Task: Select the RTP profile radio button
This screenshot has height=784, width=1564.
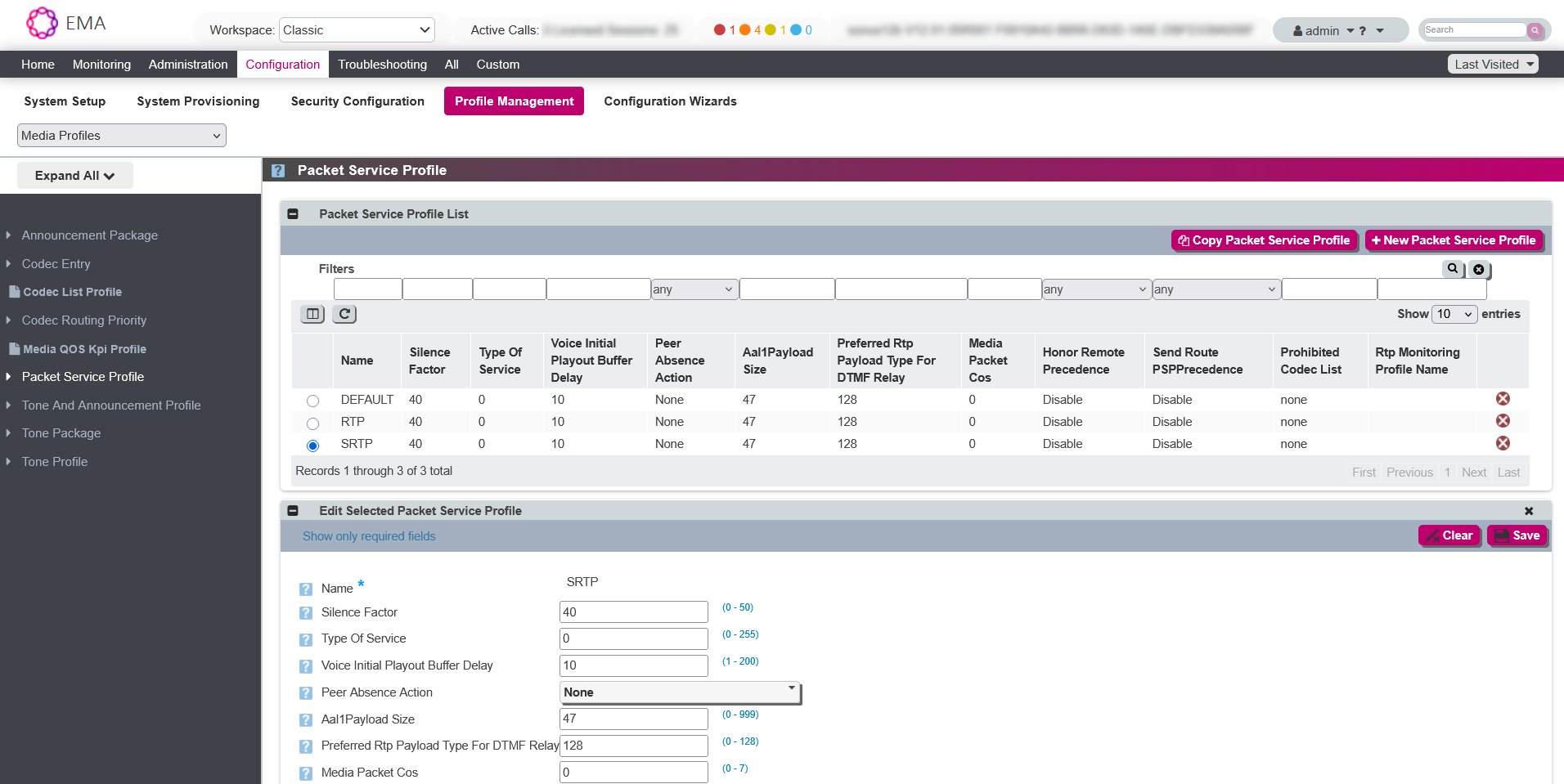Action: (x=312, y=423)
